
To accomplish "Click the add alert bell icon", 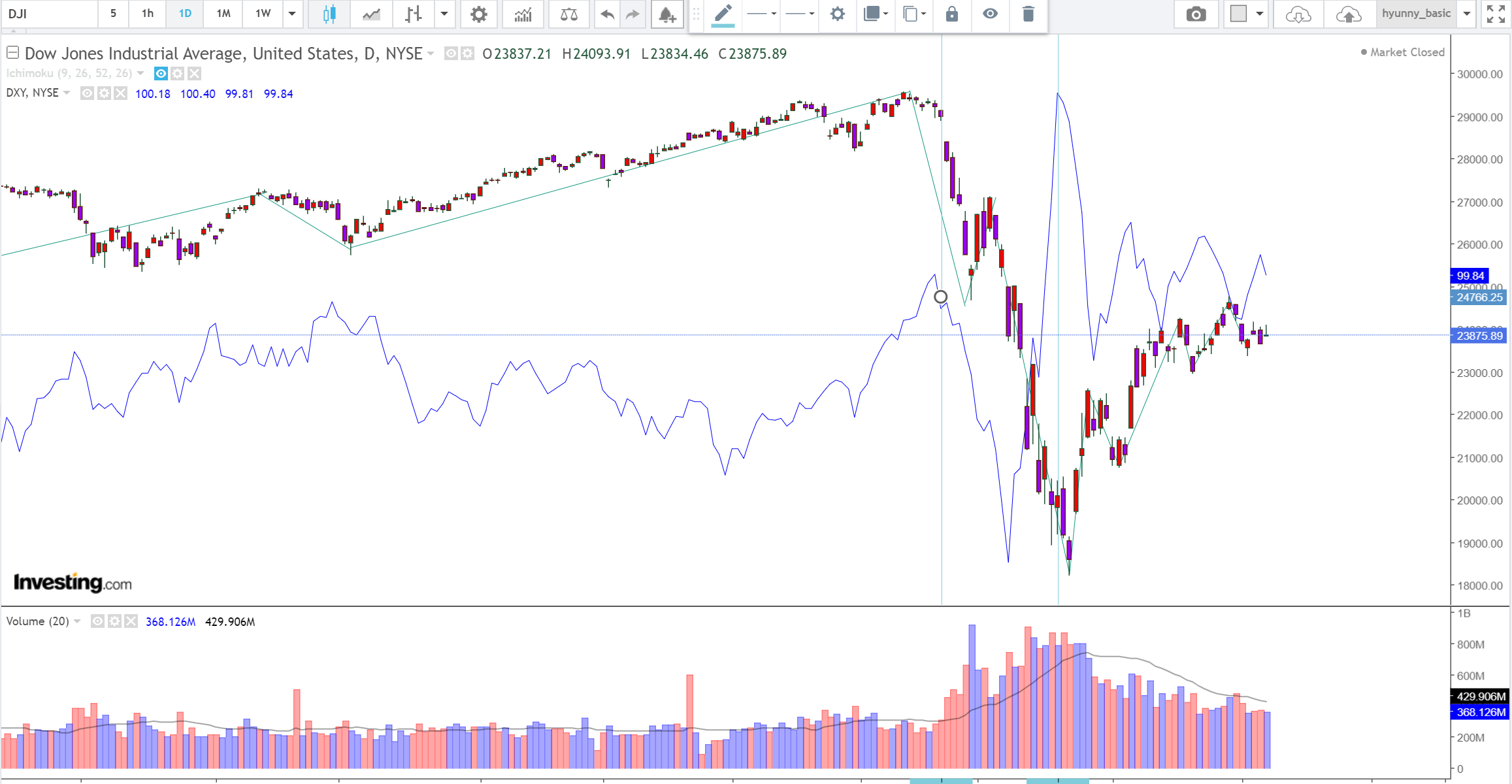I will [x=666, y=14].
